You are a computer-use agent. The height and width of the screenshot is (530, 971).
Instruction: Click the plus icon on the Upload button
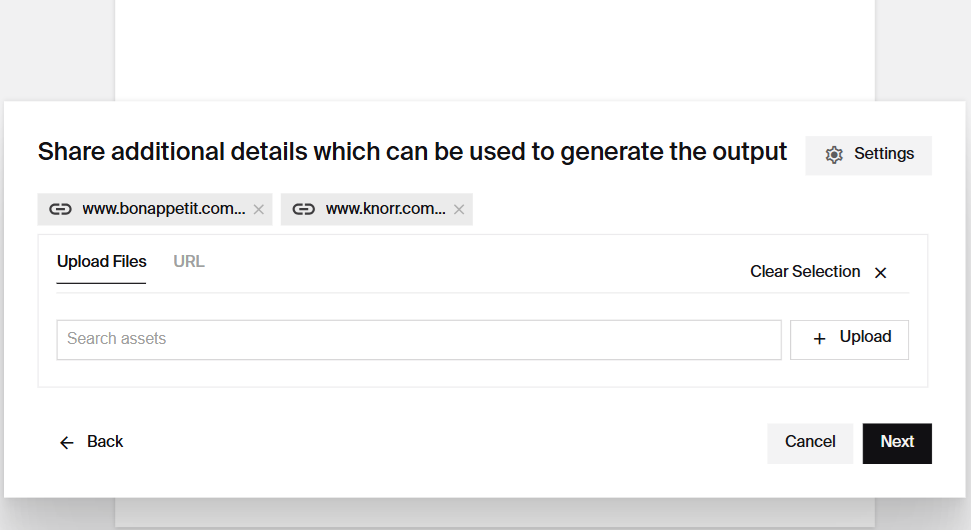pos(820,339)
